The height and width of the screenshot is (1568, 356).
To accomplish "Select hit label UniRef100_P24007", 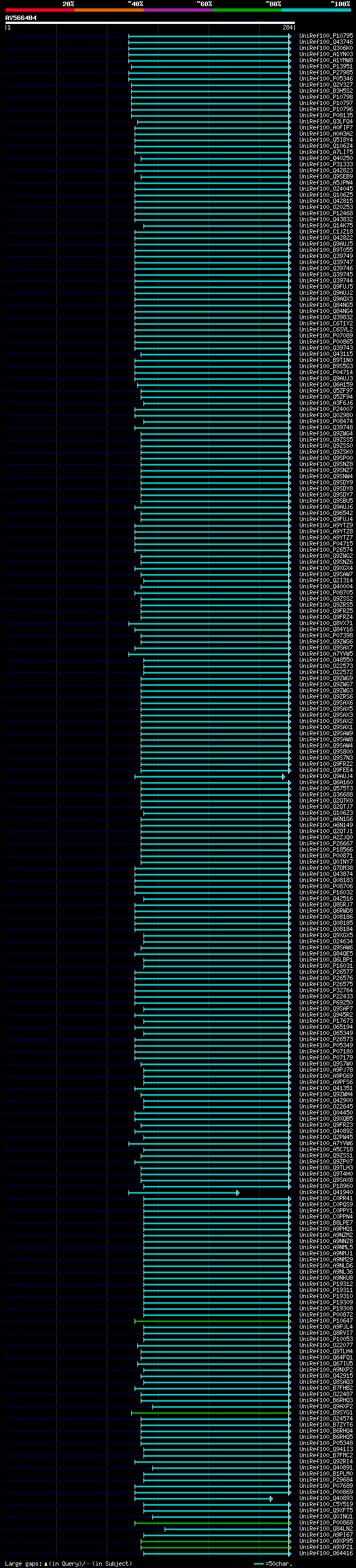I will (326, 409).
